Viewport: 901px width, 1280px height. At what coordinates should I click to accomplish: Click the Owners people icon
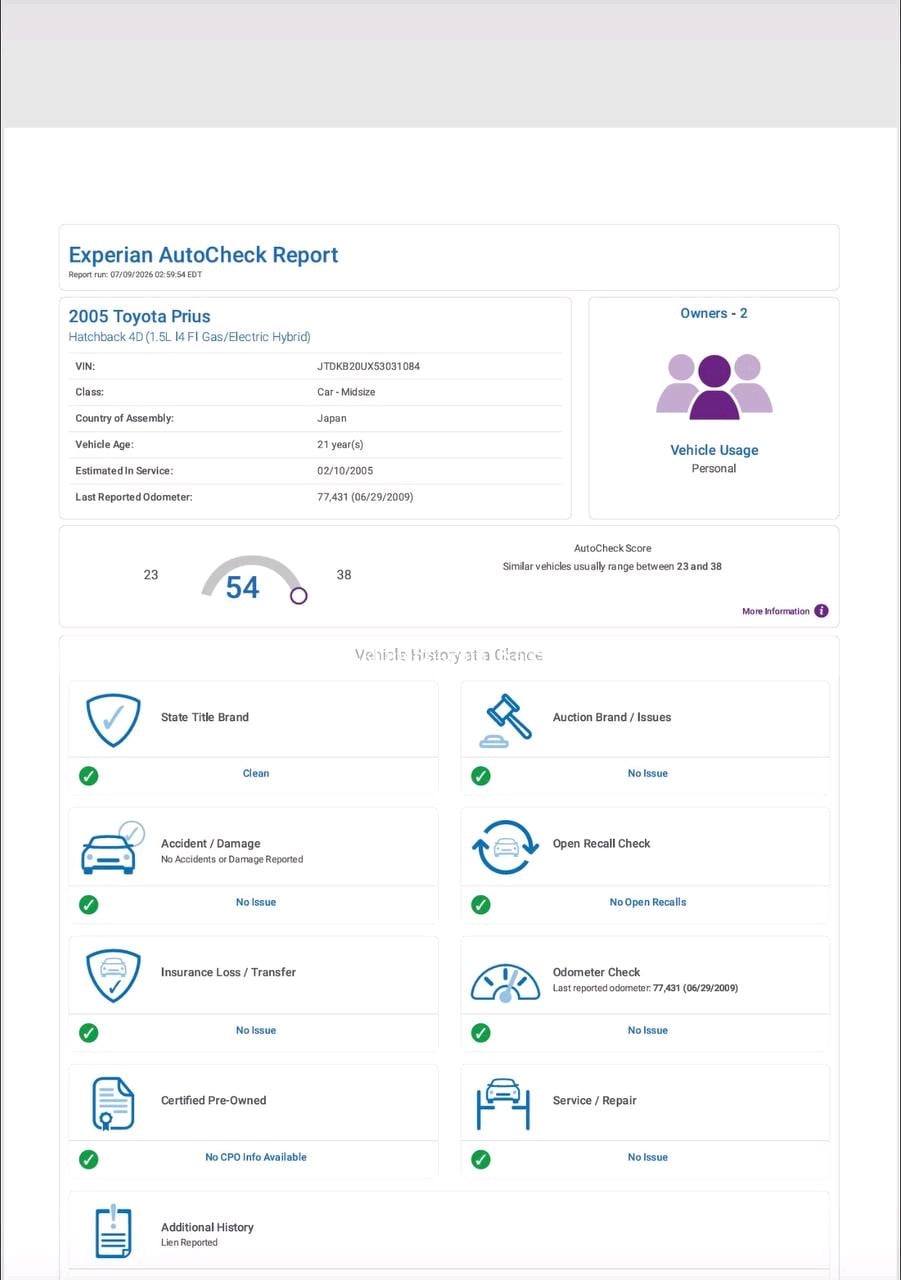click(714, 386)
